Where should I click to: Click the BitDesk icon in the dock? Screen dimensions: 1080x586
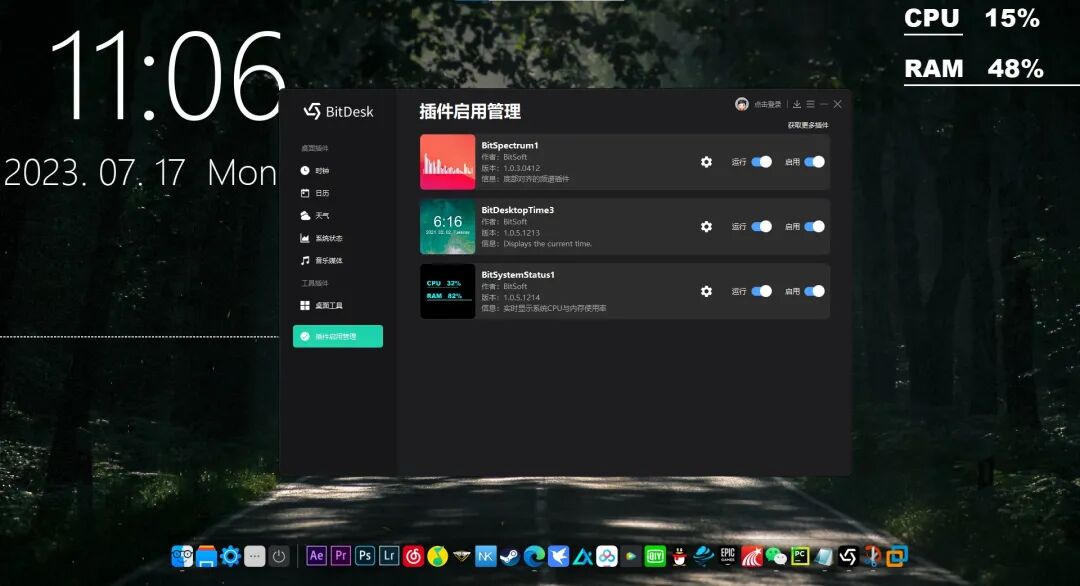coord(848,556)
